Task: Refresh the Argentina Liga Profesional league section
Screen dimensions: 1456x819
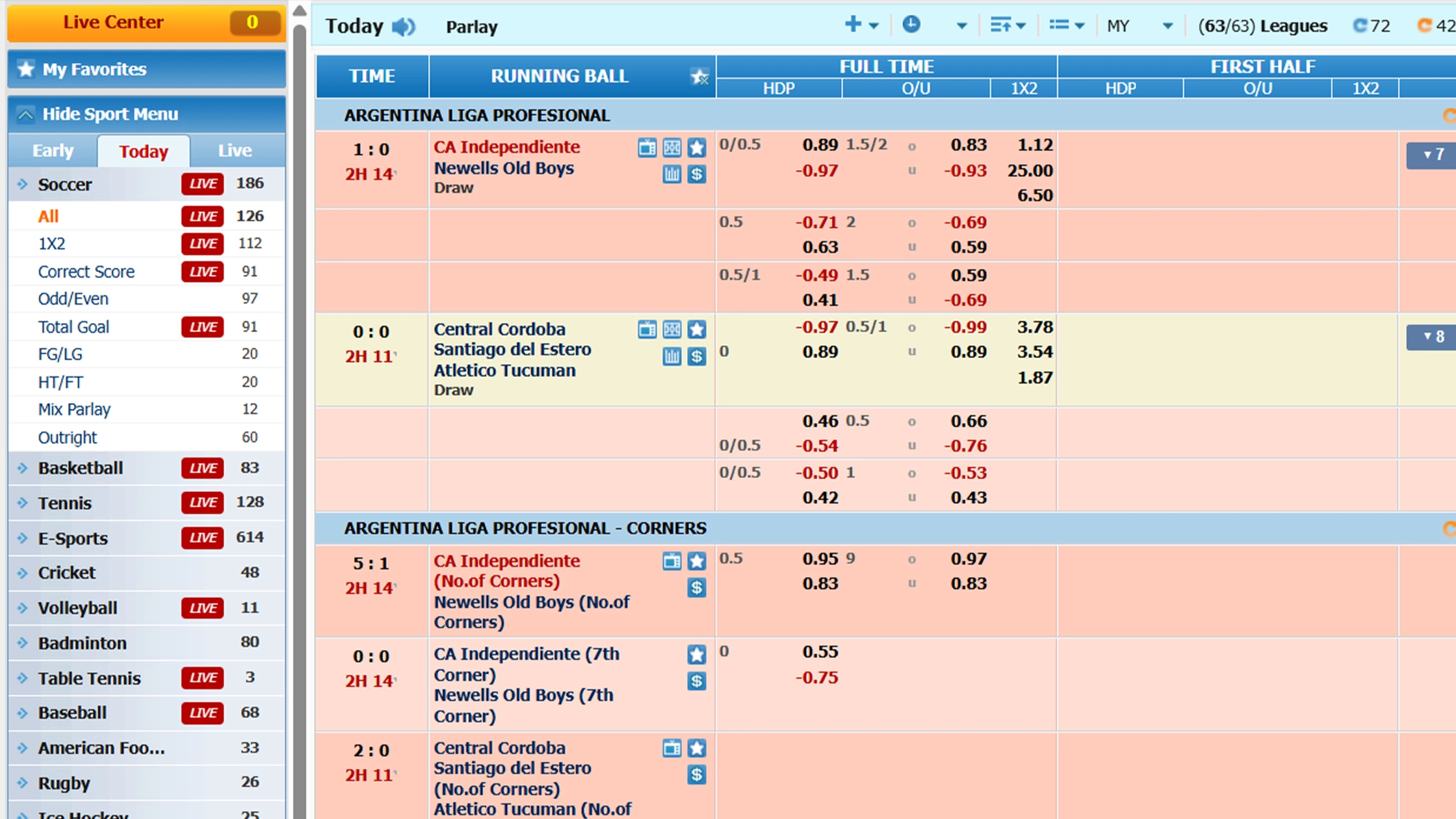Action: point(1449,116)
